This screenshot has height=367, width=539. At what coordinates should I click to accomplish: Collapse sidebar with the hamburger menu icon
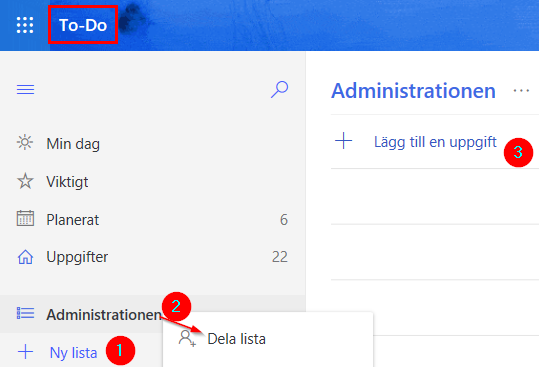click(x=25, y=90)
